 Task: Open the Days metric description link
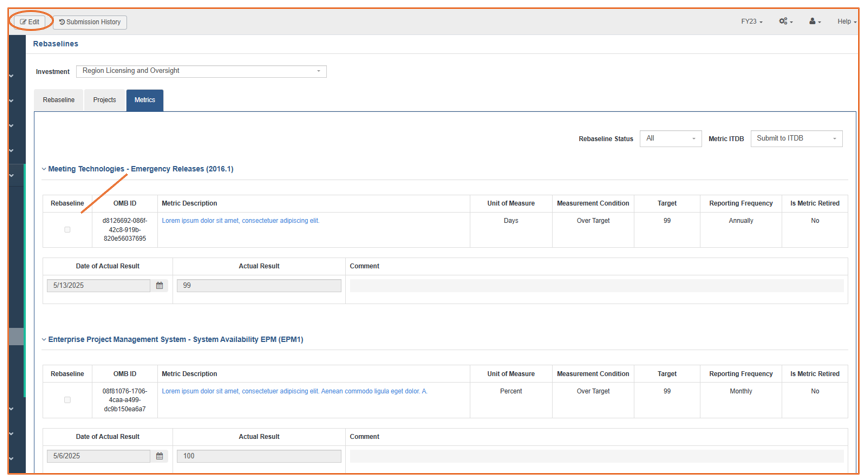(241, 221)
